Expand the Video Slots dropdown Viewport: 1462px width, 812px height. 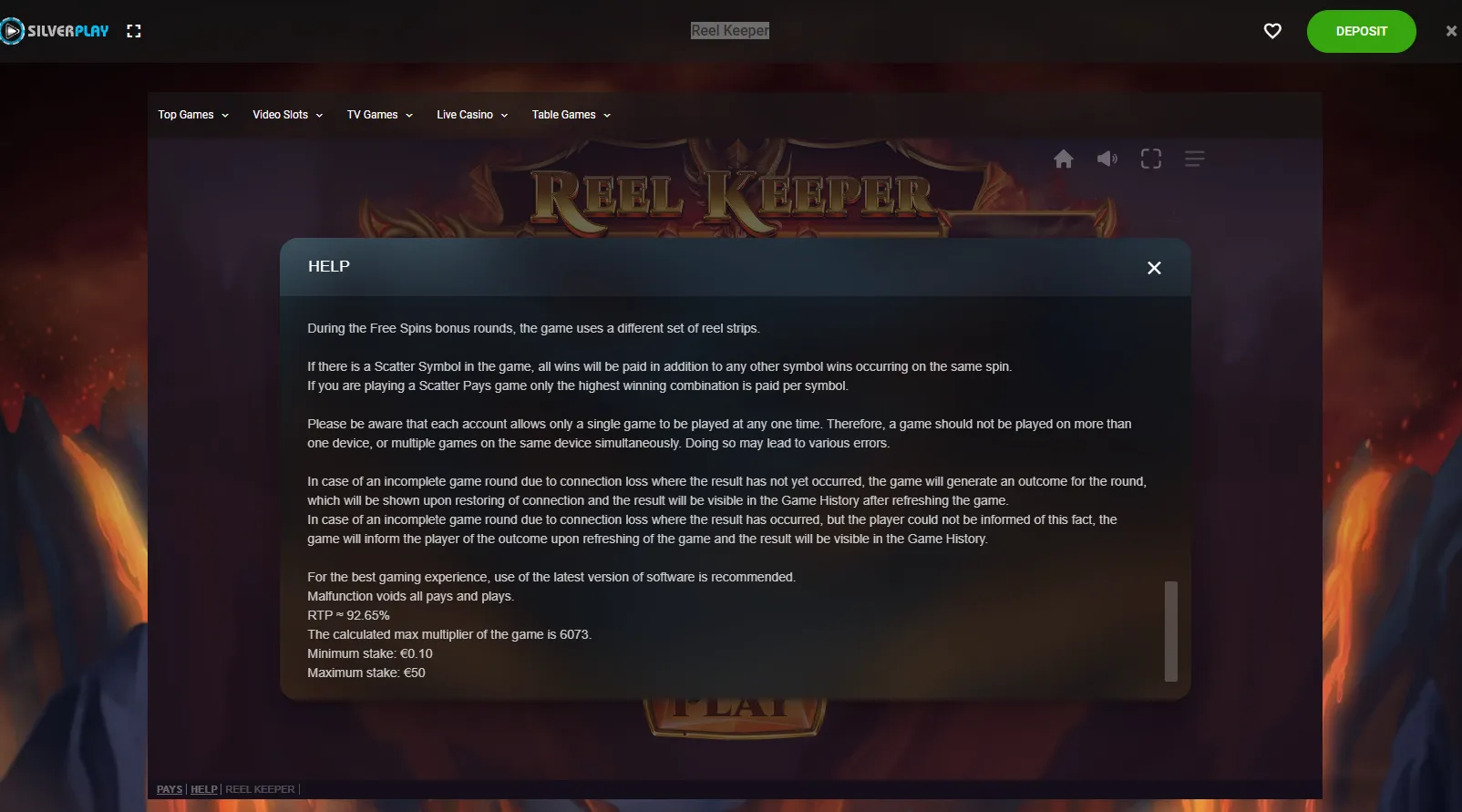288,115
